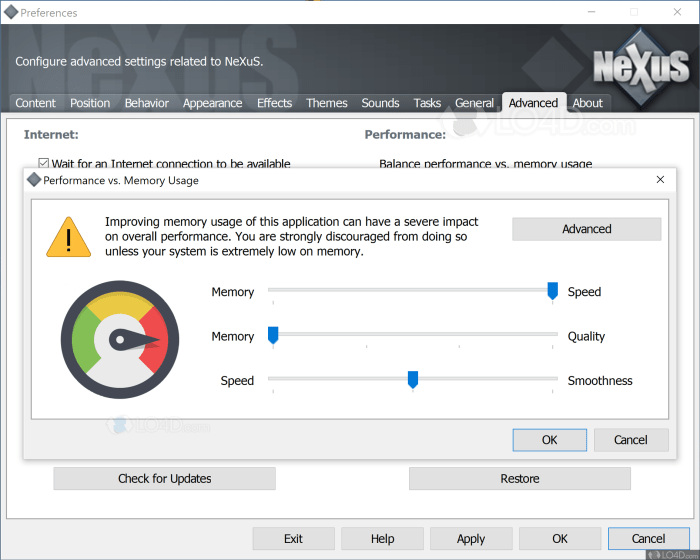Click the Nexus diamond icon in Preferences title
The height and width of the screenshot is (560, 700).
[x=11, y=13]
